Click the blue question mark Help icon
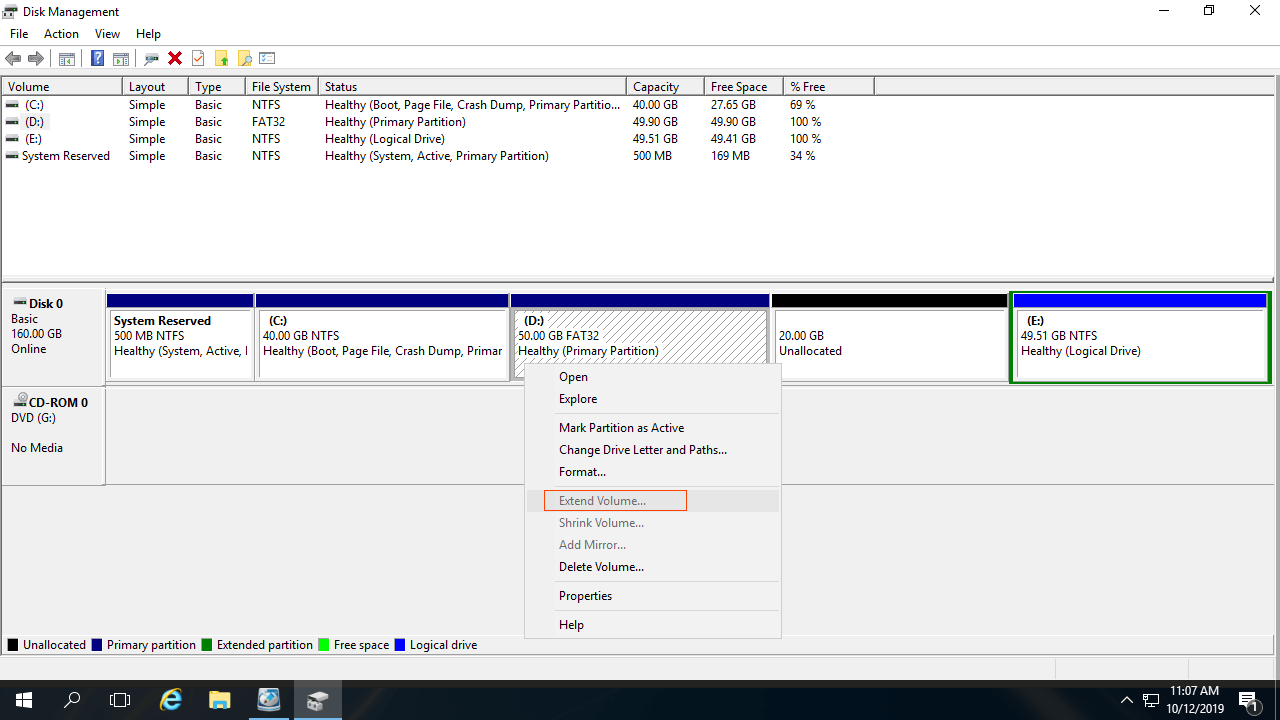The image size is (1280, 720). [x=97, y=58]
